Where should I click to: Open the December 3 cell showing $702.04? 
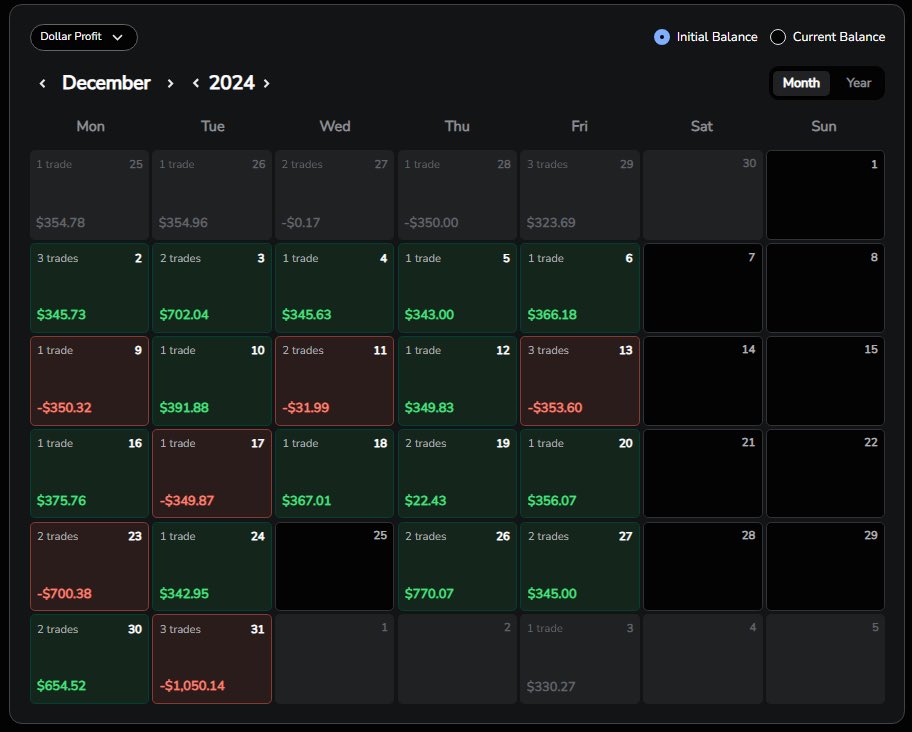click(212, 288)
